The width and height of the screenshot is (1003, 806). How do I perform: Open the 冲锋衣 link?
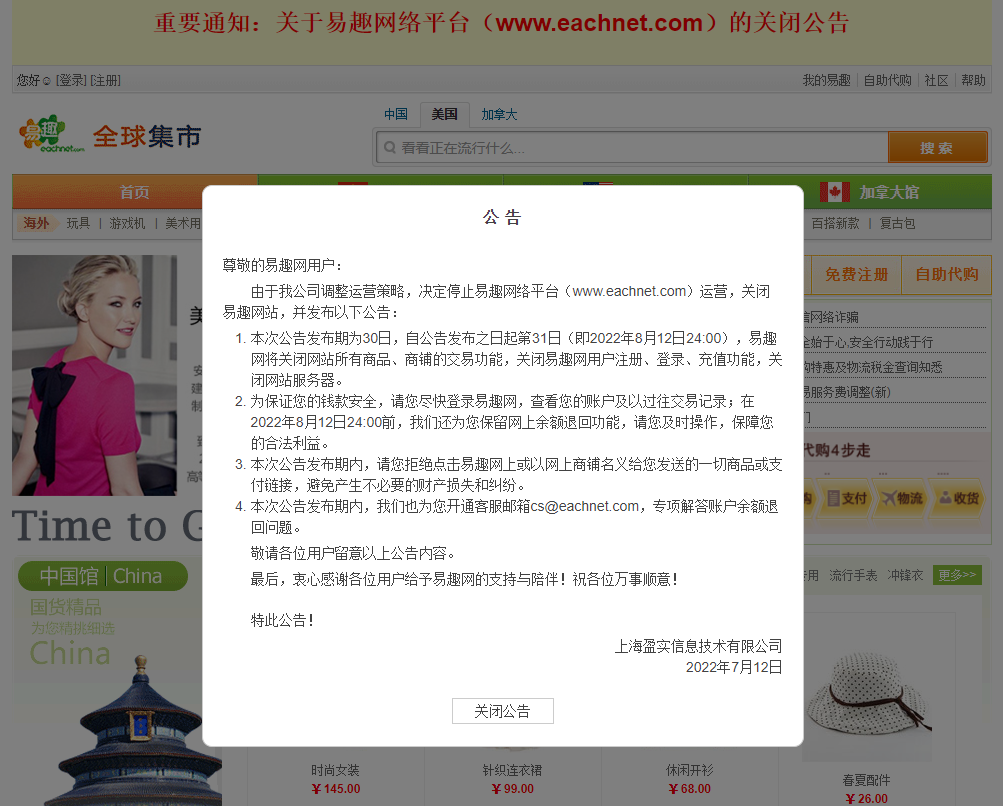pos(905,575)
